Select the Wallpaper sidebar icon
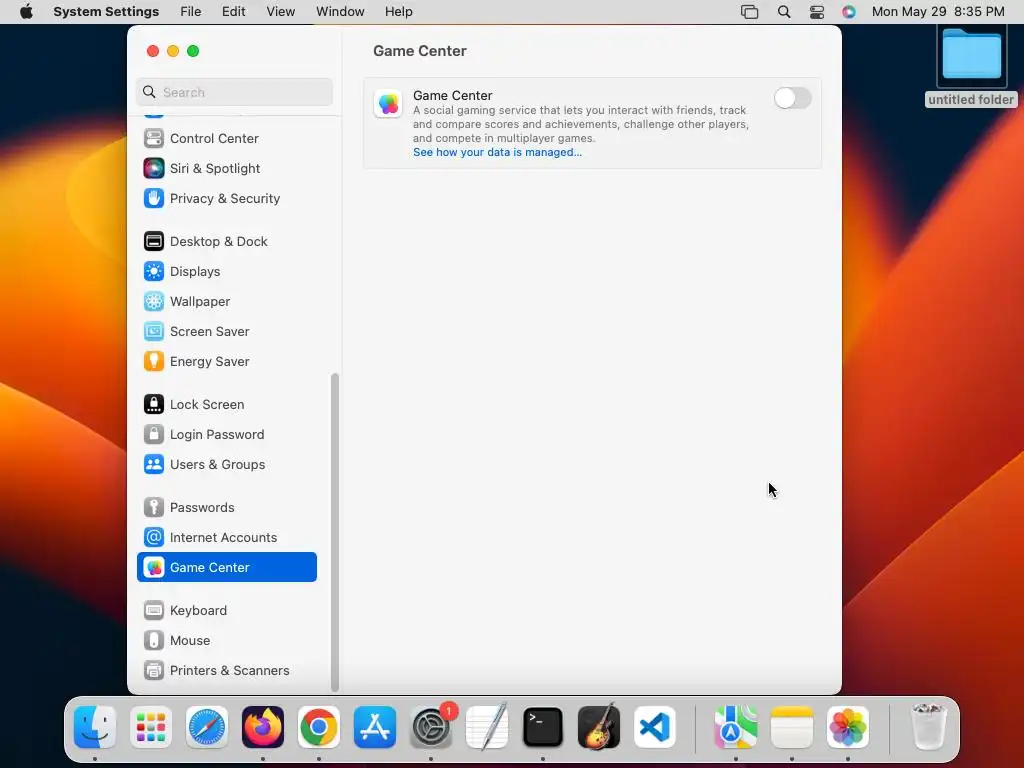Image resolution: width=1024 pixels, height=768 pixels. [153, 302]
